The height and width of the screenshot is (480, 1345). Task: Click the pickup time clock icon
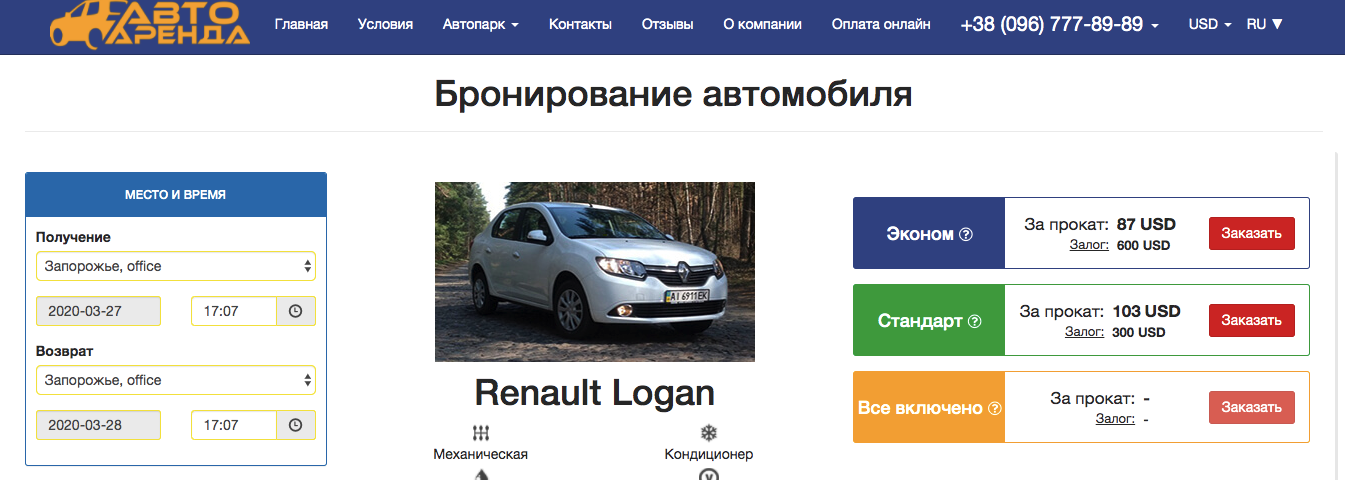(295, 311)
